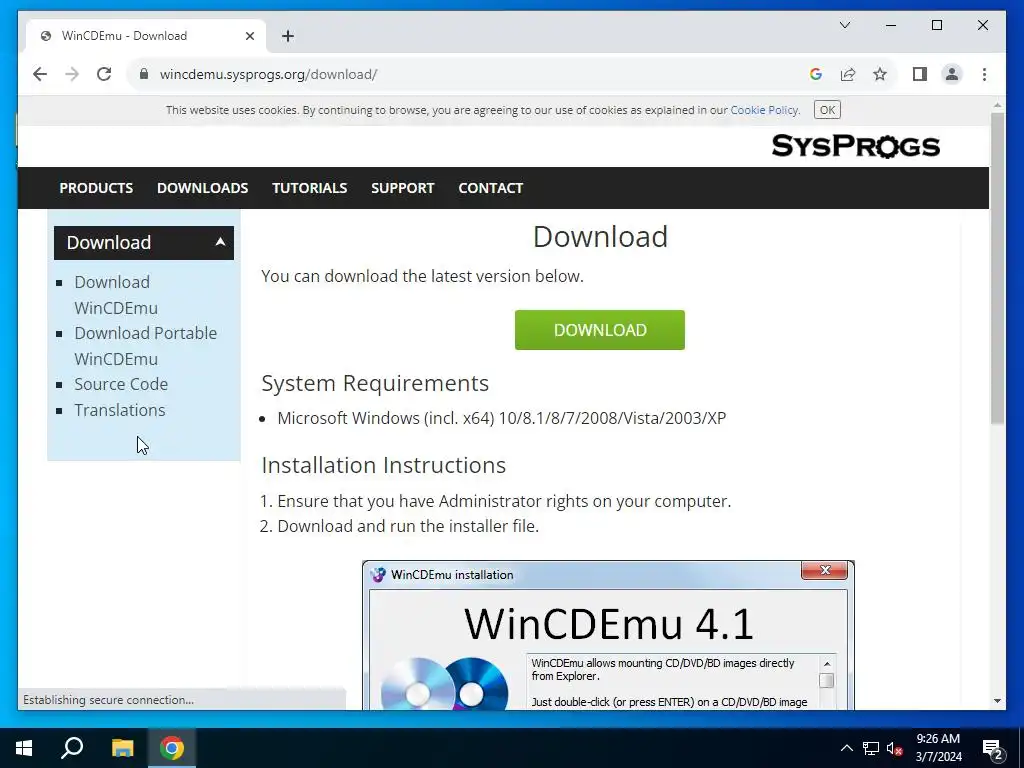The height and width of the screenshot is (768, 1024).
Task: Dismiss the cookie notice with OK
Action: pos(827,110)
